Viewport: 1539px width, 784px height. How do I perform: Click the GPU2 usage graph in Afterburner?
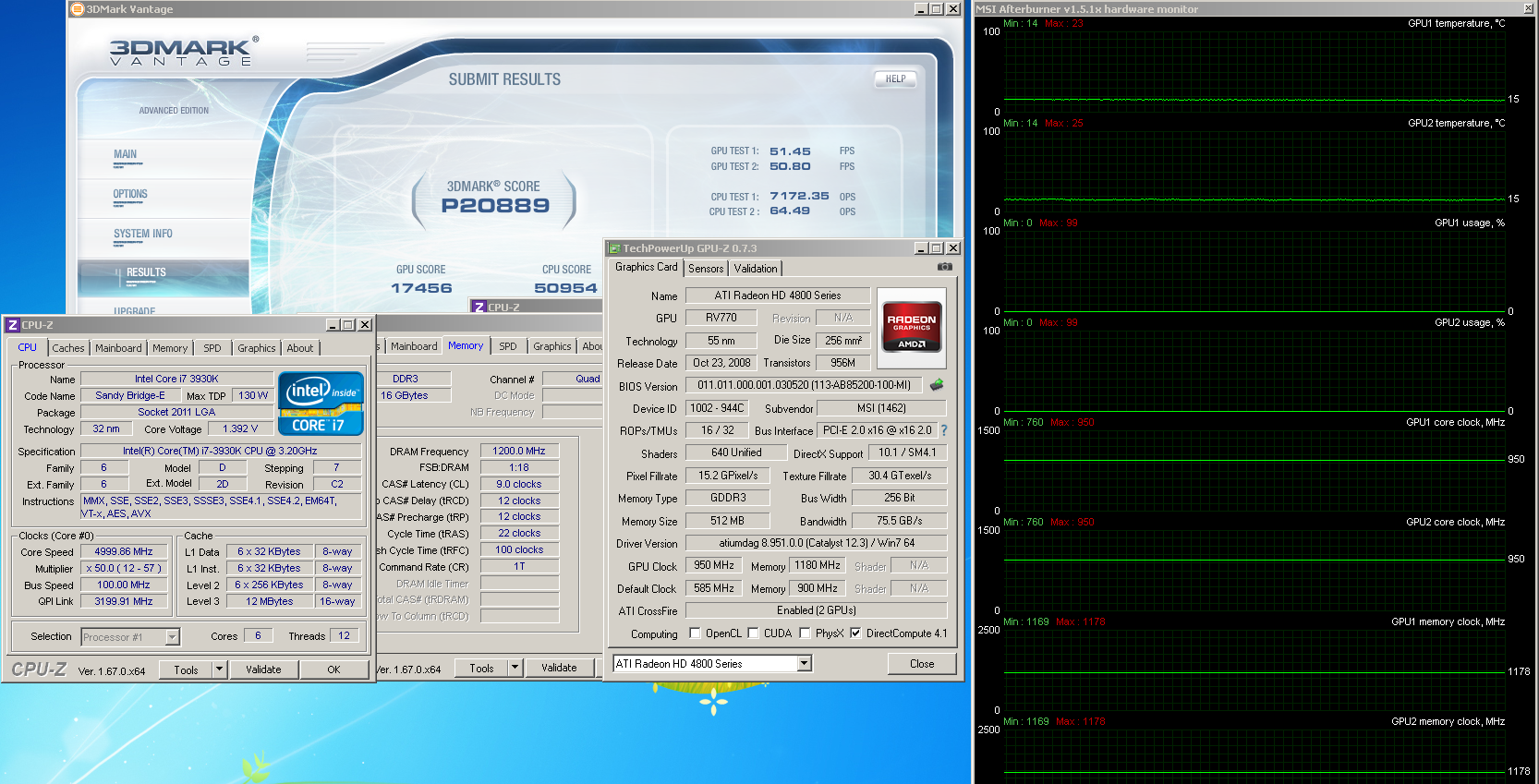(1254, 370)
